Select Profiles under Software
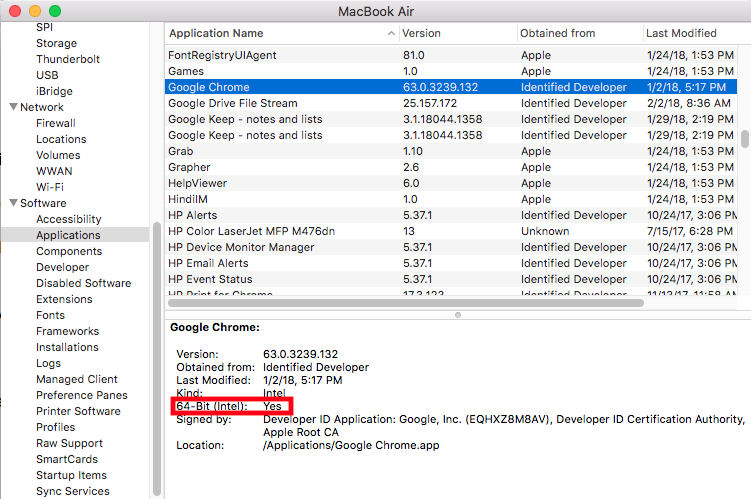751x499 pixels. click(x=56, y=427)
